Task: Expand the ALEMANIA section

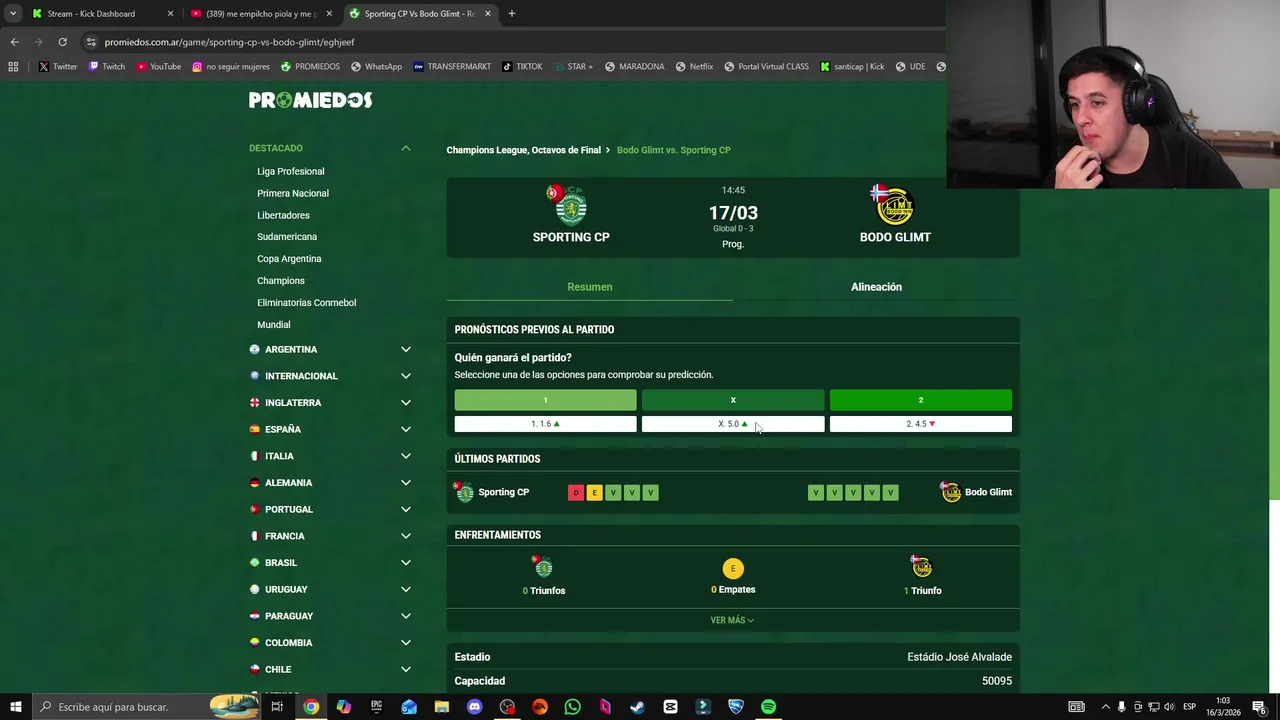Action: (x=406, y=483)
